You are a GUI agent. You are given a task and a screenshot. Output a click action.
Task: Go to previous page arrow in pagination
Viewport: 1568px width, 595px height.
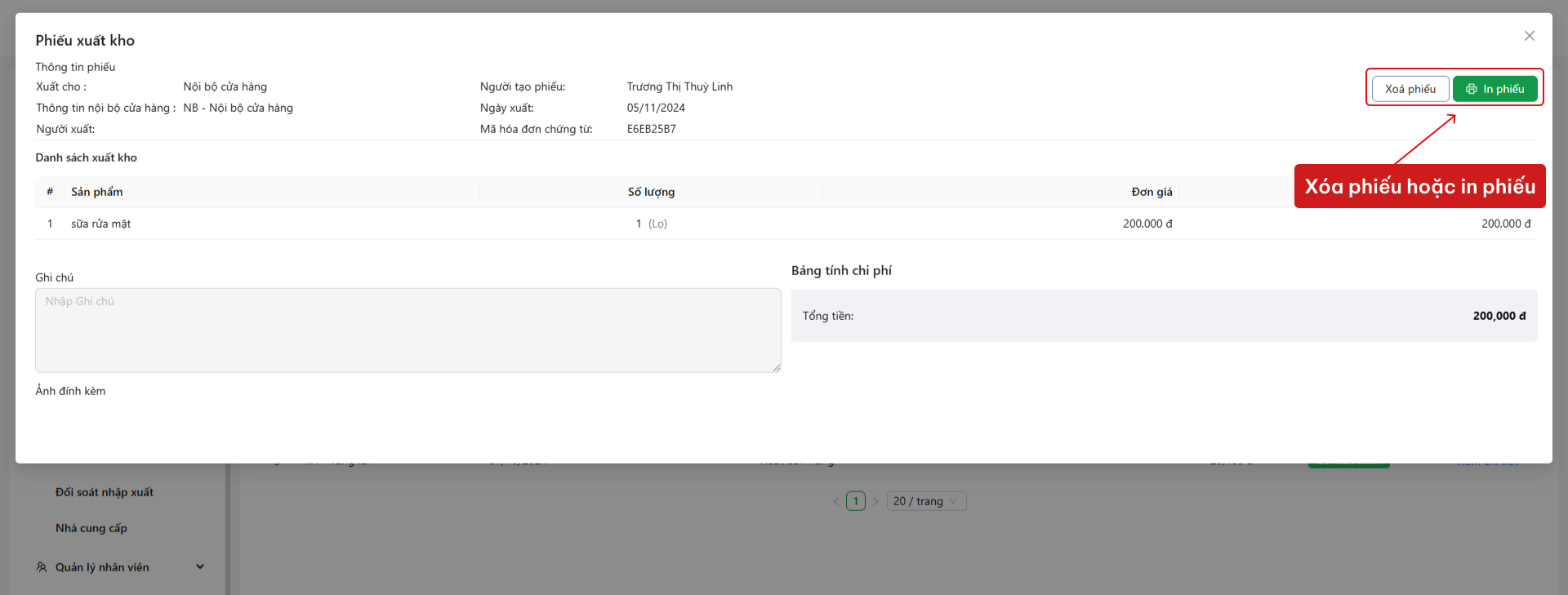click(835, 501)
